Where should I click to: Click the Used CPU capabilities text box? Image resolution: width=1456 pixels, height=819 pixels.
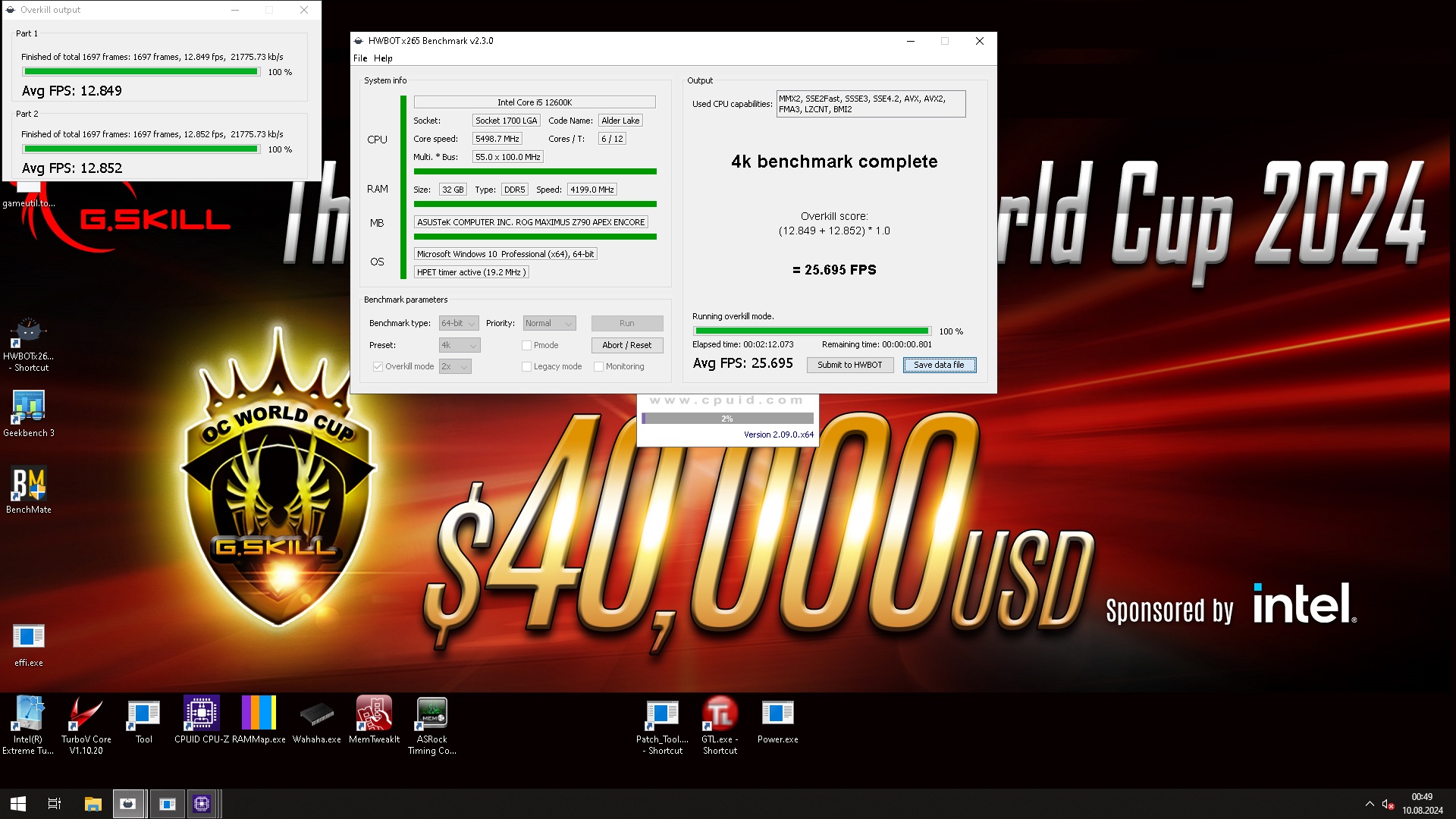coord(871,104)
